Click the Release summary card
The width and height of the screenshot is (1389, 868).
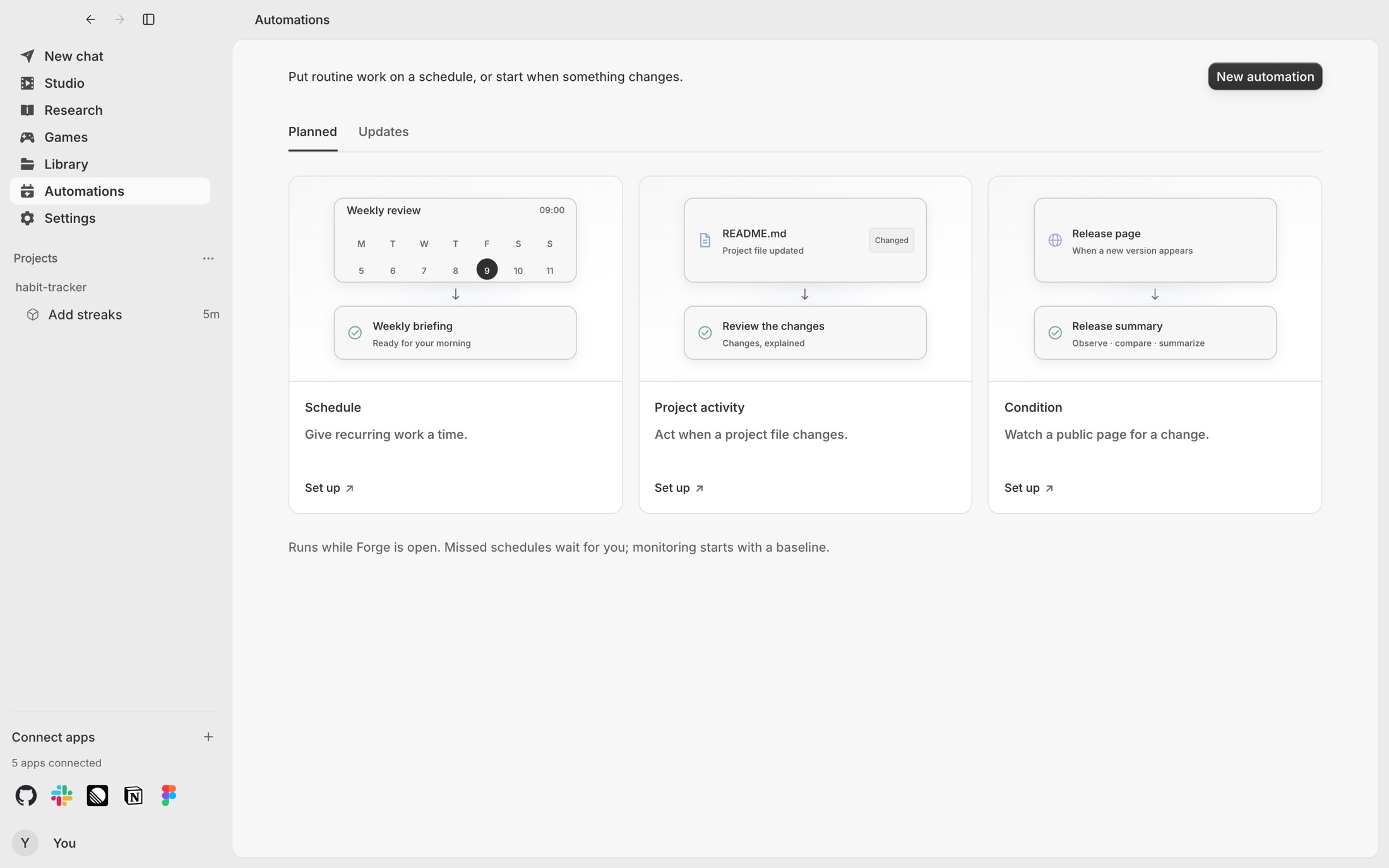point(1155,333)
